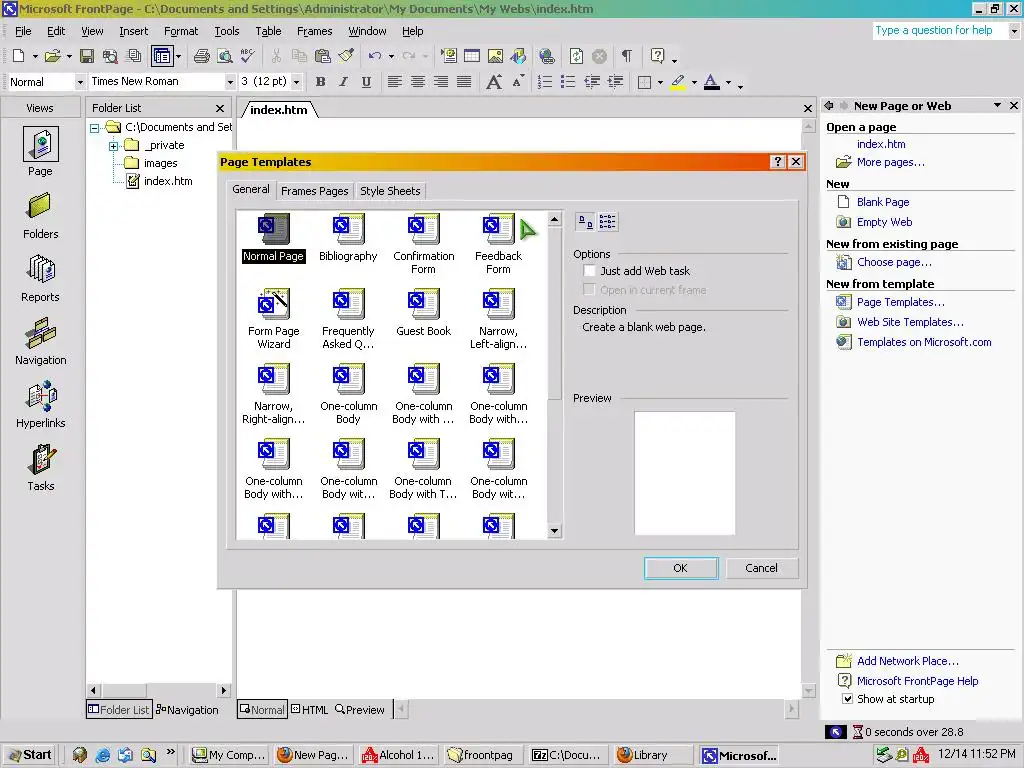This screenshot has height=768, width=1024.
Task: Open the Type a question for help dropdown
Action: click(x=1014, y=31)
